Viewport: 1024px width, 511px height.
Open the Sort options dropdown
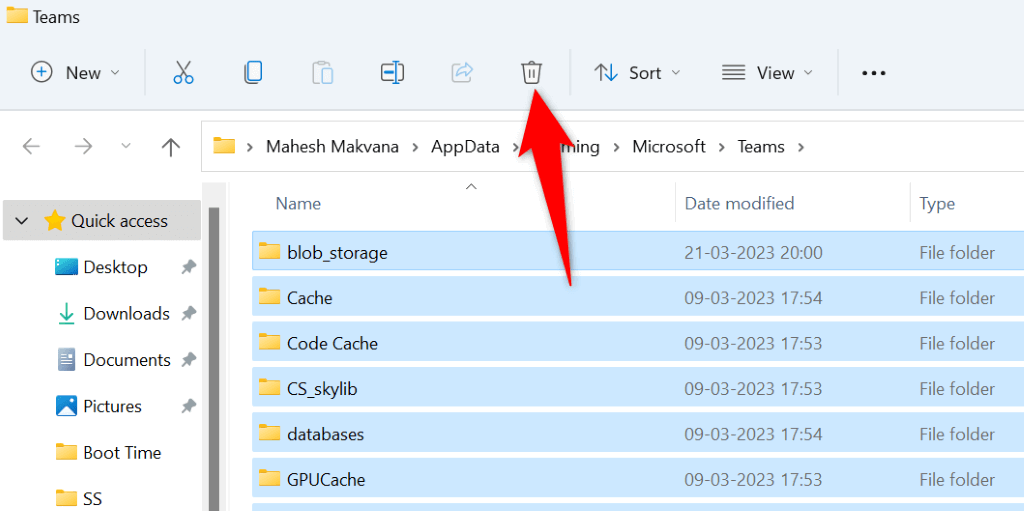637,72
